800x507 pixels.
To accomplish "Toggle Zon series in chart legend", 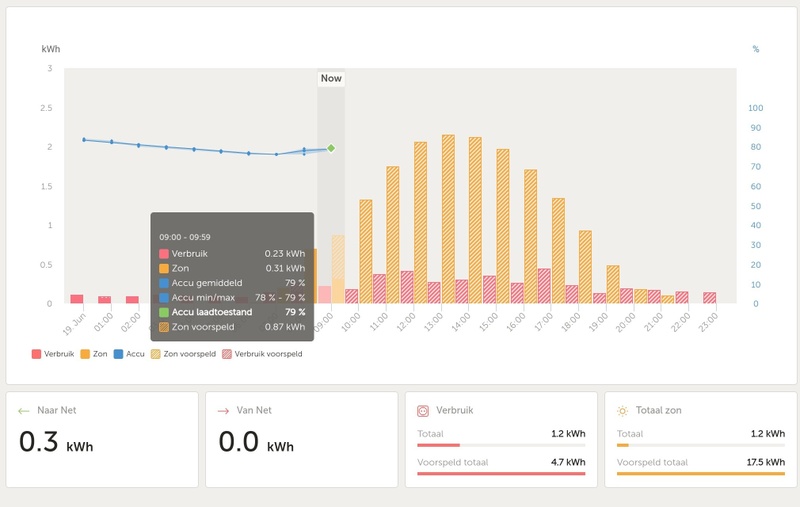I will (x=94, y=354).
